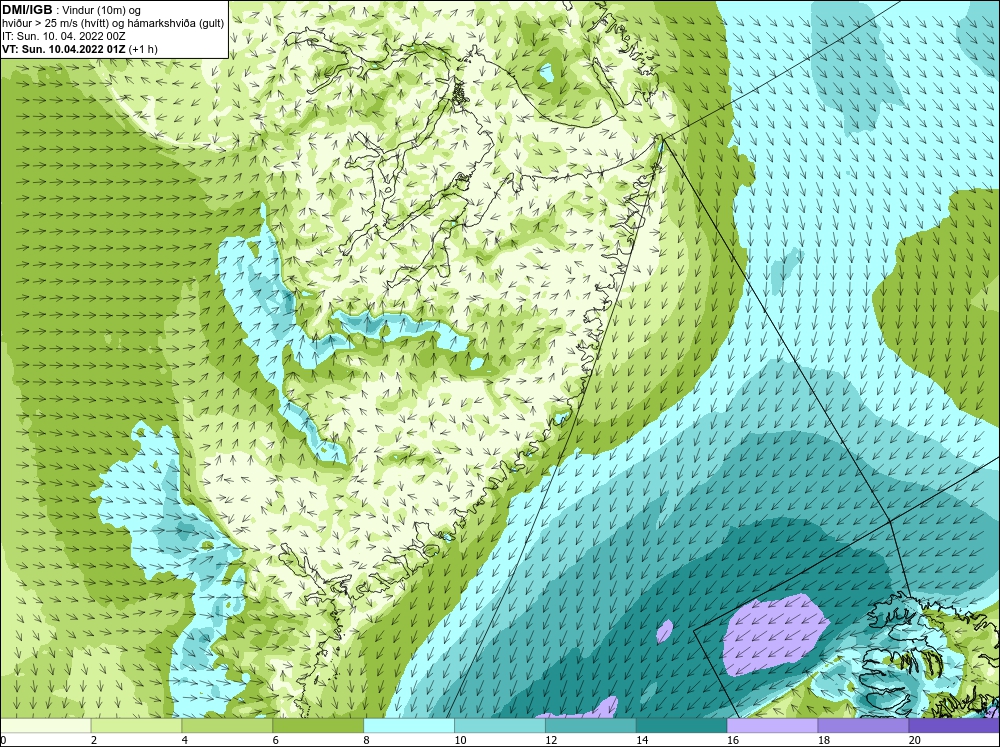Image resolution: width=1000 pixels, height=747 pixels.
Task: Select the 12-14 m/s teal legend swatch
Action: point(591,726)
